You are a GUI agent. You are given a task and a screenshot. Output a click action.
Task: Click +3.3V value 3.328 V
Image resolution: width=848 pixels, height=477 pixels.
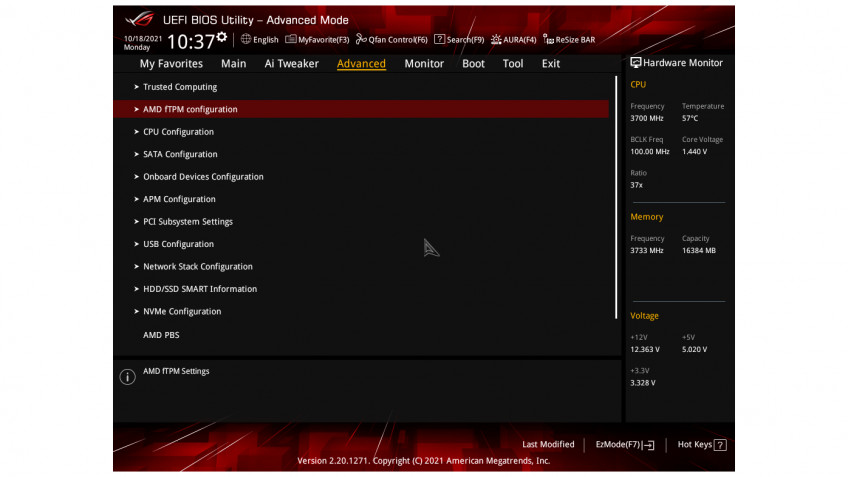pyautogui.click(x=642, y=383)
